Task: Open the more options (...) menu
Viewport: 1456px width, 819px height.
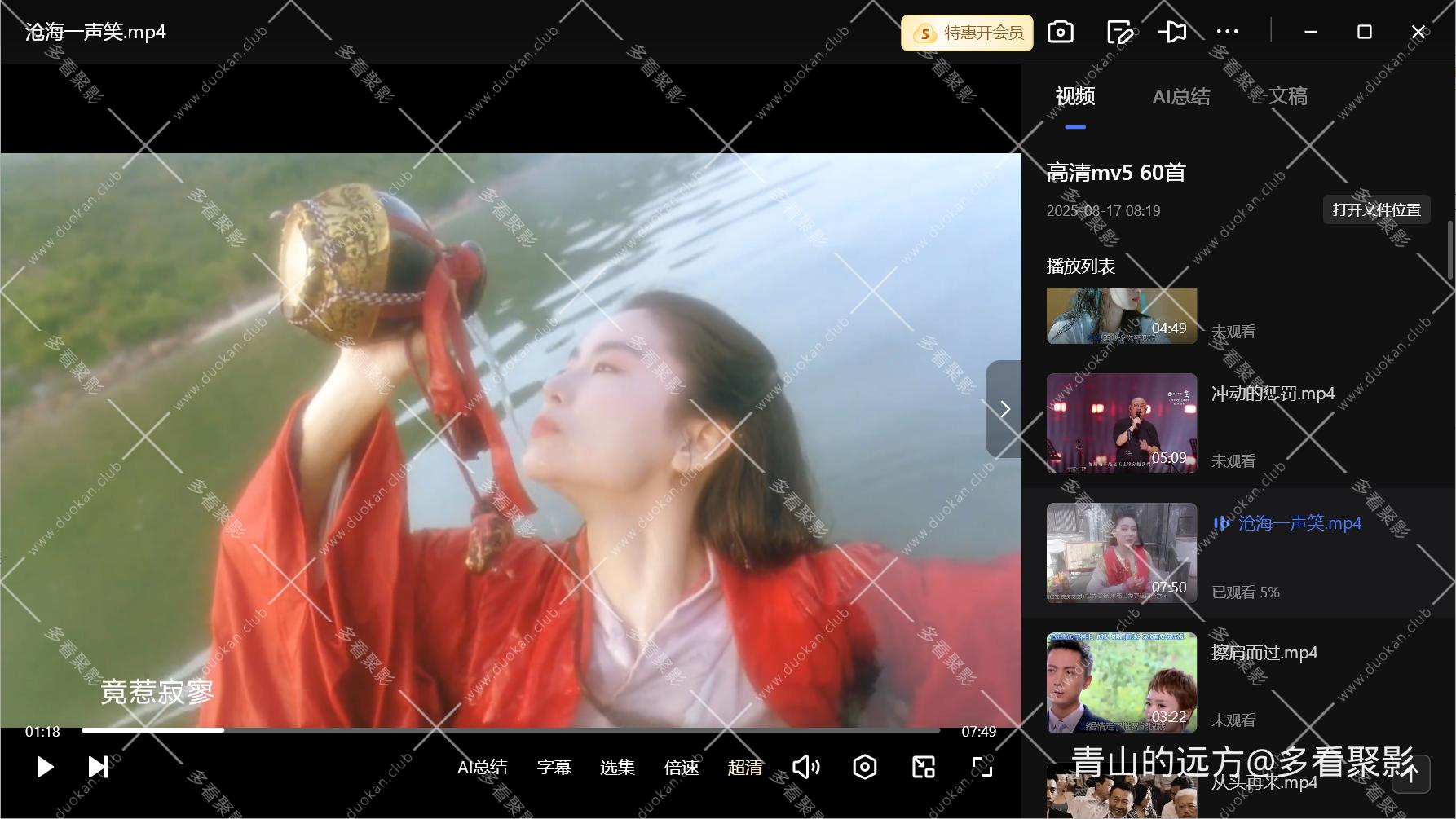Action: [1228, 31]
